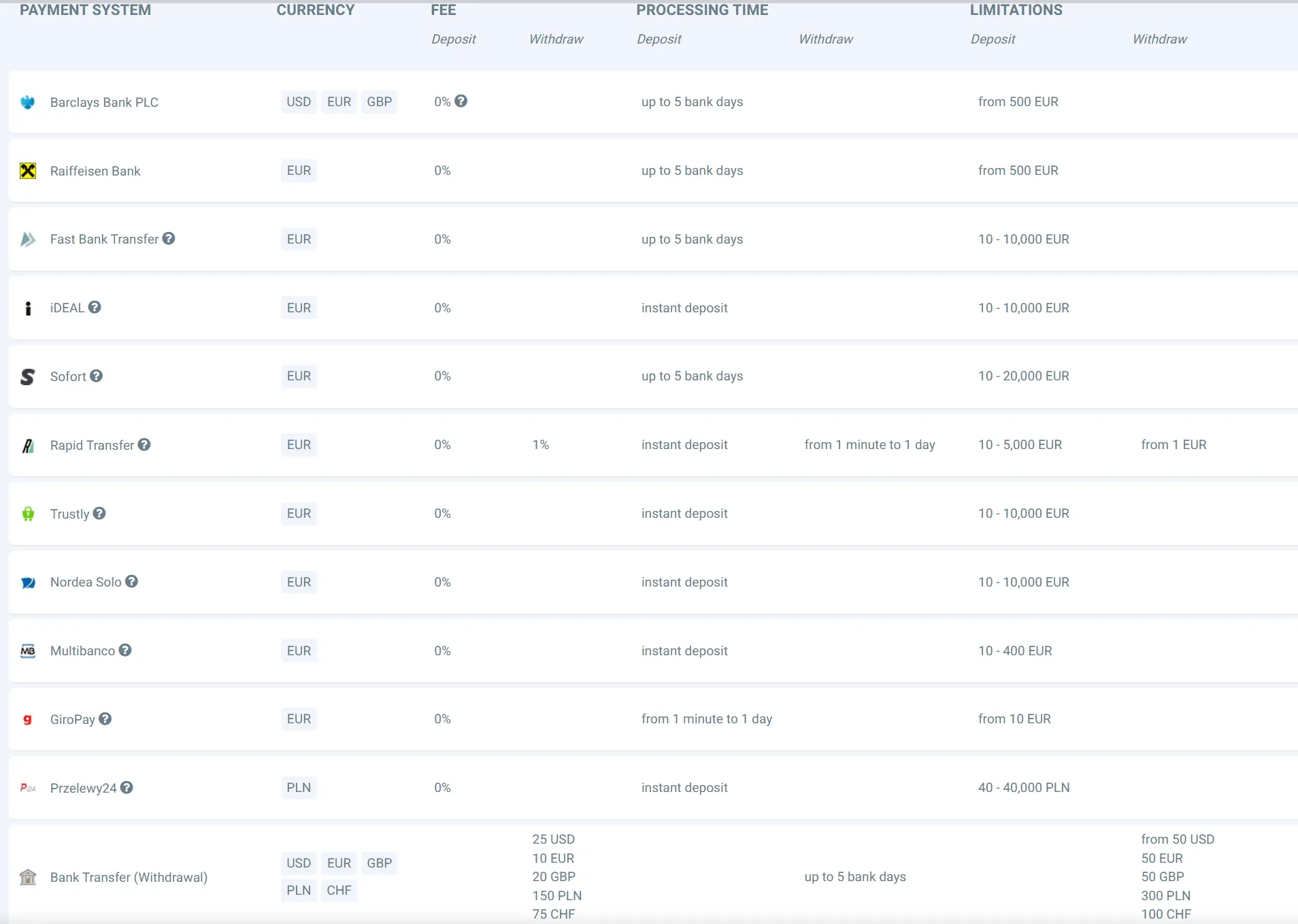The image size is (1298, 924).
Task: Open help icon beside Rapid Transfer
Action: [144, 444]
